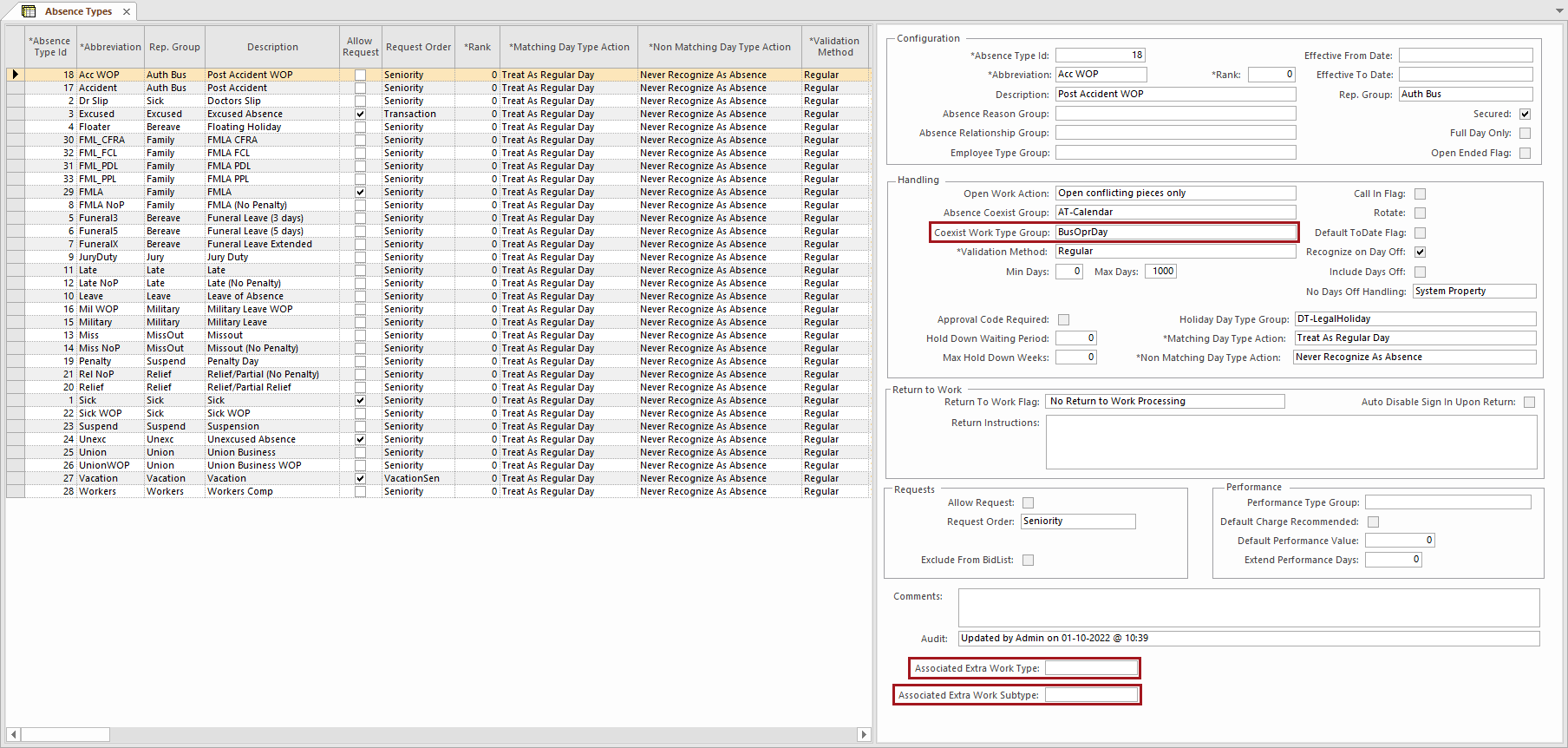
Task: Click into the Comments text box
Action: (1248, 607)
